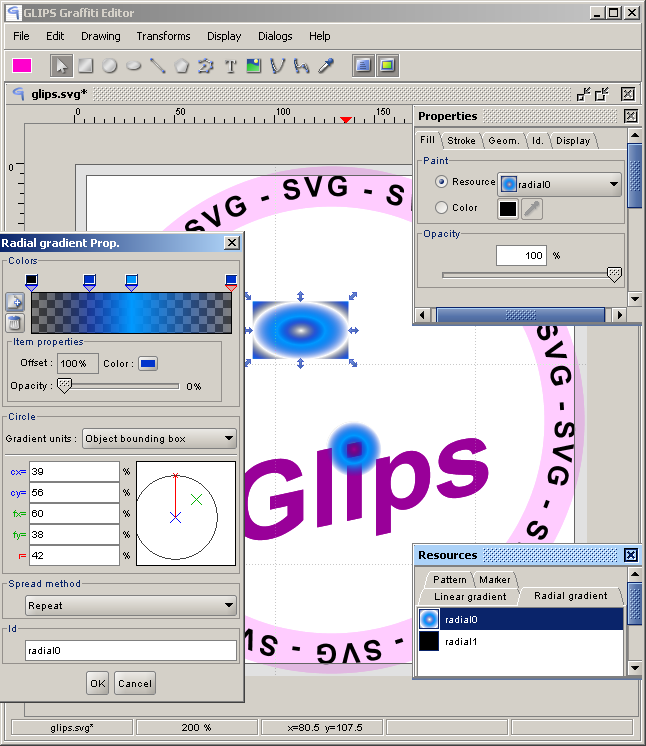Close the Radial gradient Prop. dialog
Viewport: 646px width, 746px height.
coord(232,243)
